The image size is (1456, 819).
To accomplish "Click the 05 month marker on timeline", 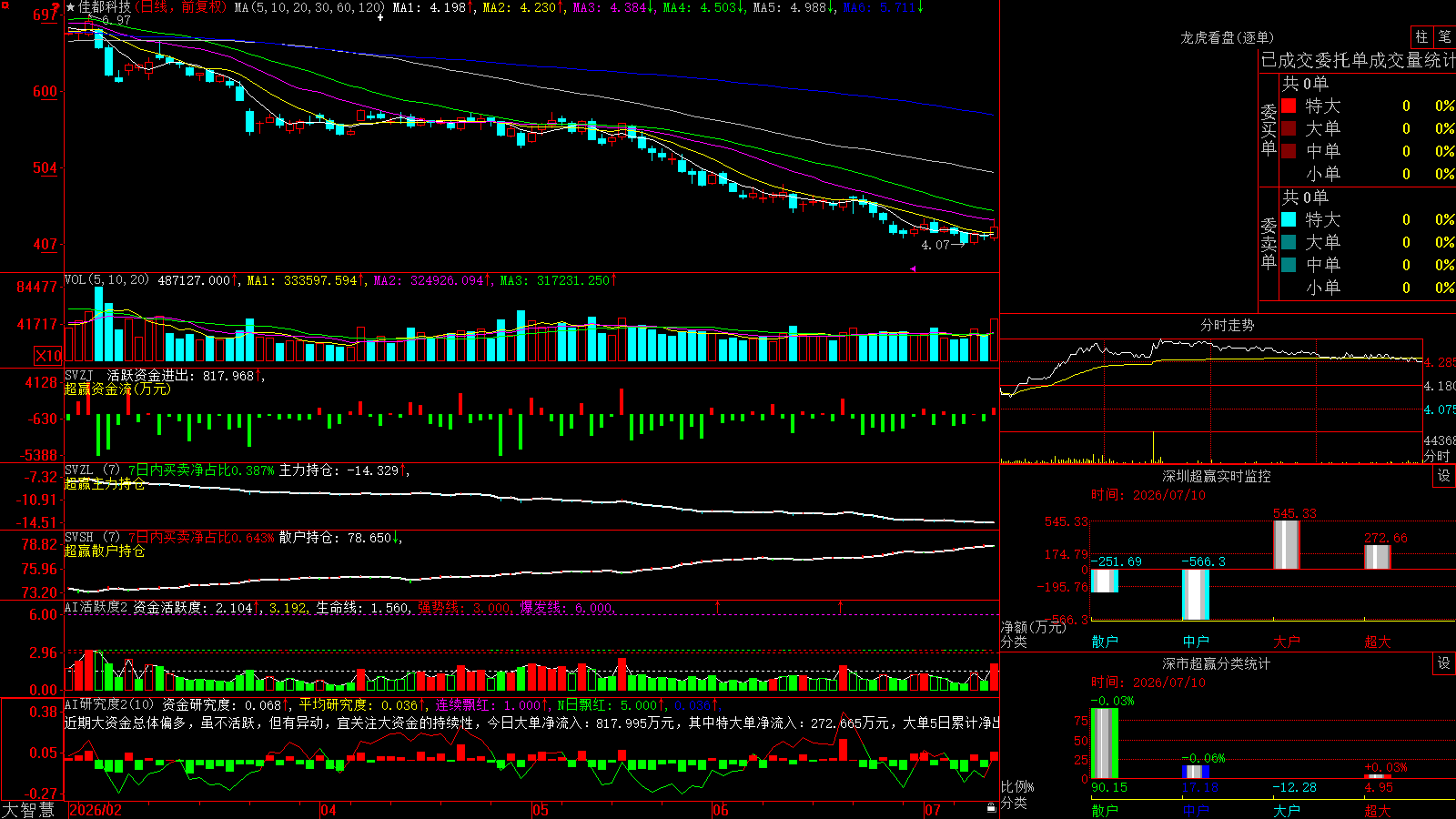I will tap(541, 810).
